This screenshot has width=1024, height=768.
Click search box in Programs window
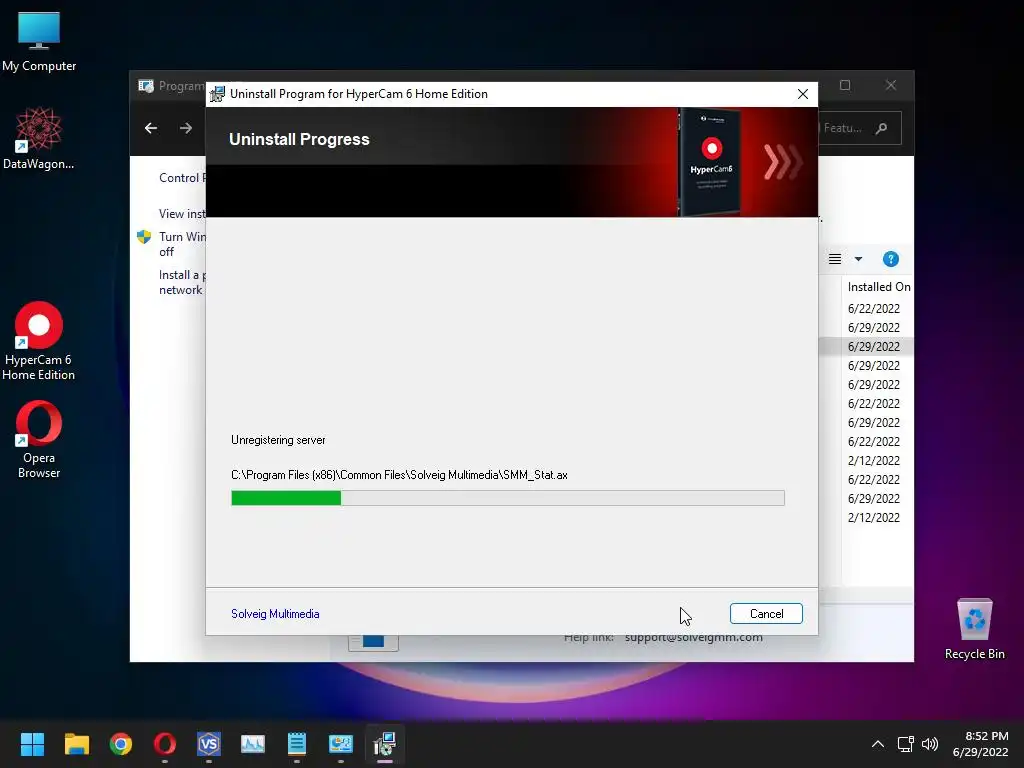(x=859, y=128)
